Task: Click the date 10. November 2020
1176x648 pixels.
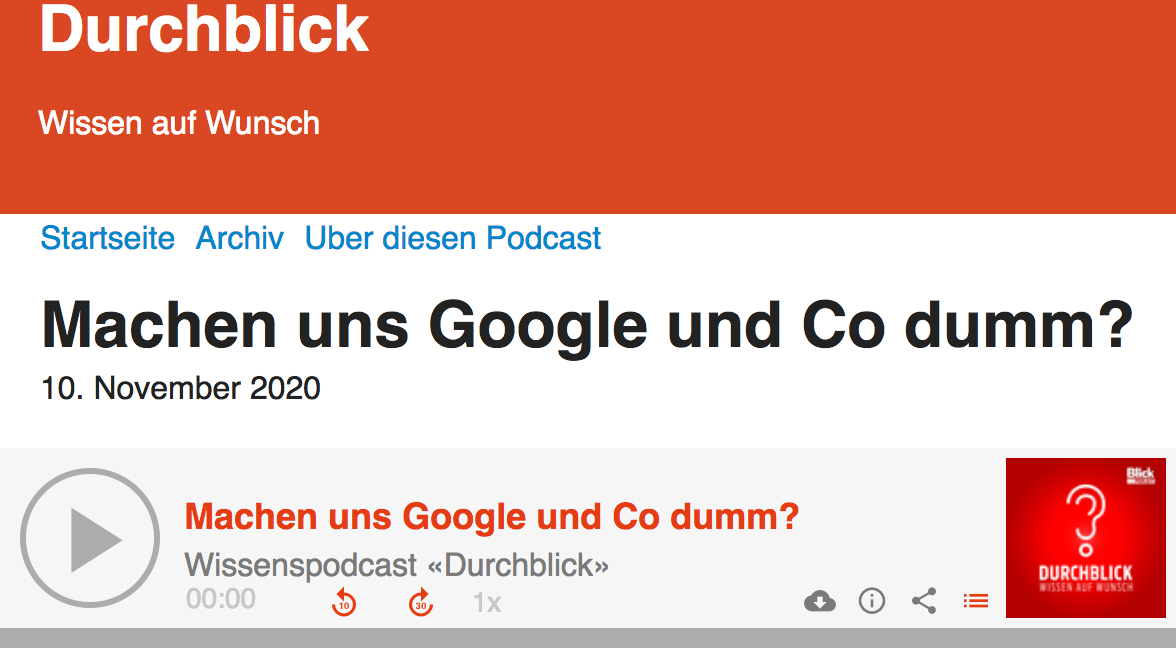Action: click(181, 388)
